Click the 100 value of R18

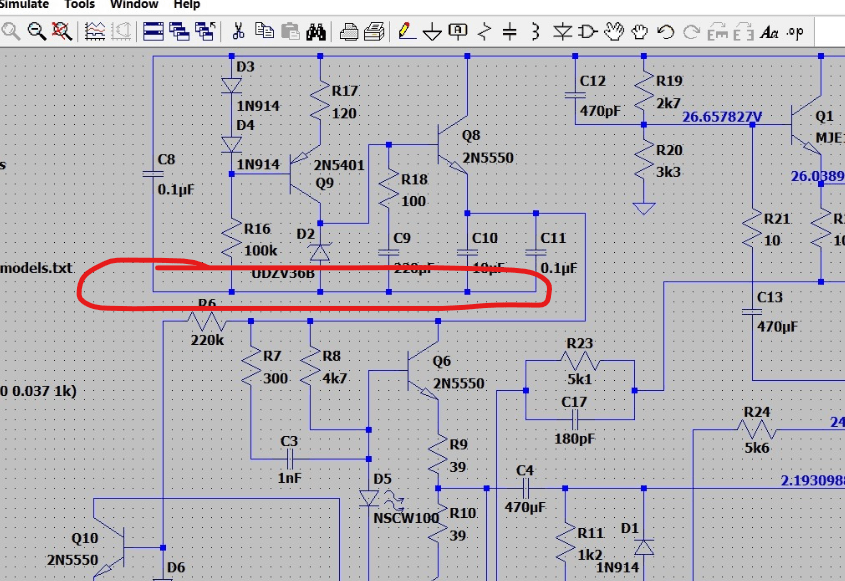[x=413, y=201]
